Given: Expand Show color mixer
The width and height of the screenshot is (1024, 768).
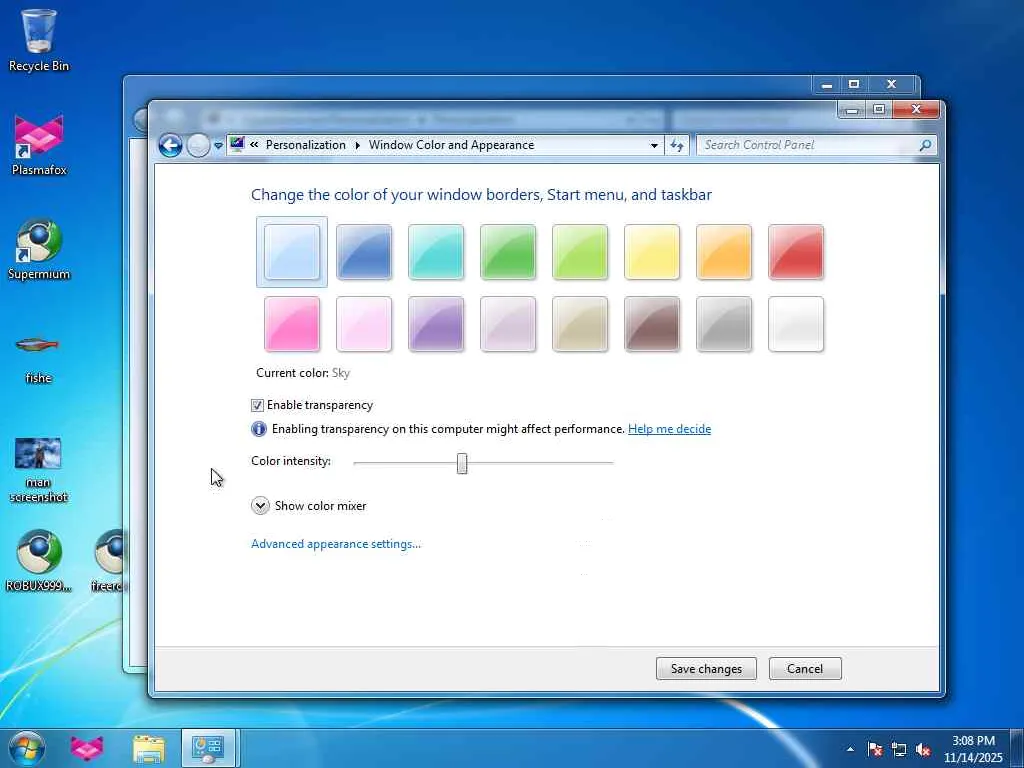Looking at the screenshot, I should [x=260, y=505].
